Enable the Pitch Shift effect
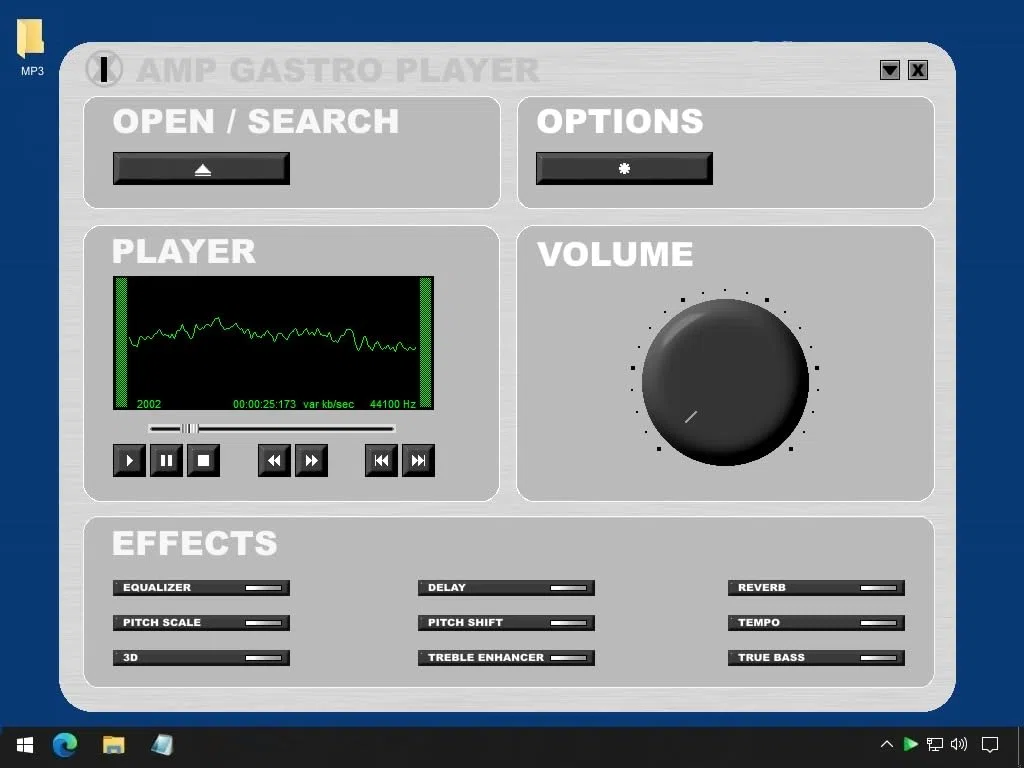Image resolution: width=1024 pixels, height=768 pixels. pyautogui.click(x=506, y=622)
